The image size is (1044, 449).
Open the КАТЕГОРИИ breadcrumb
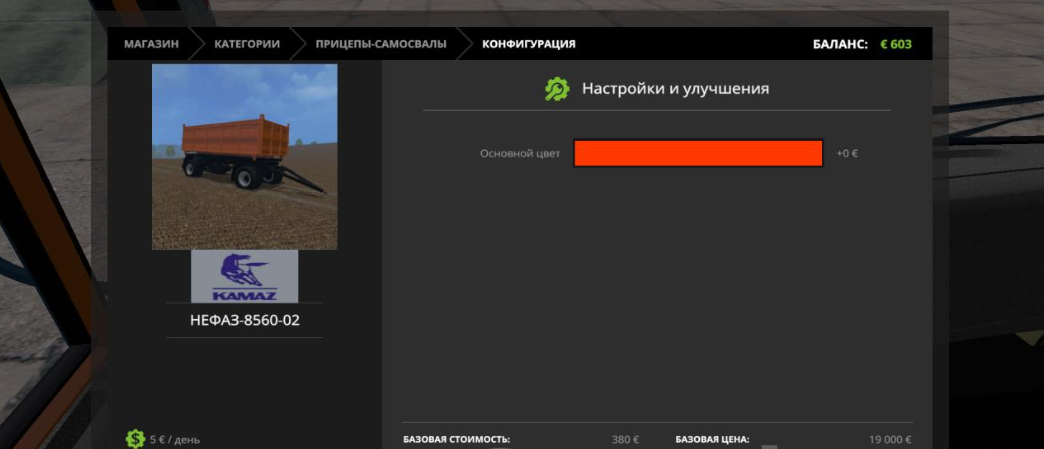[246, 44]
